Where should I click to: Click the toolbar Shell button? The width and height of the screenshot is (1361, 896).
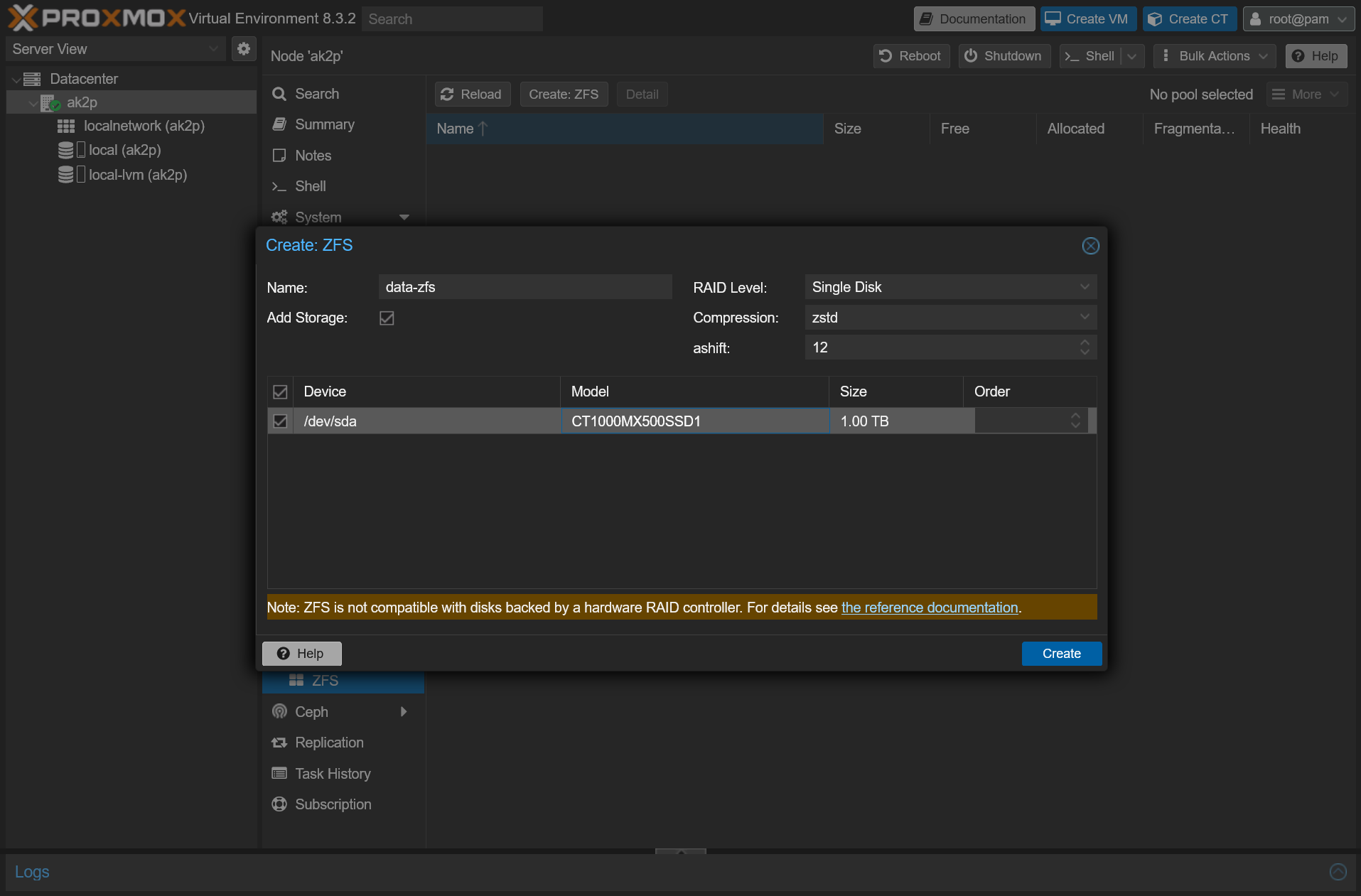pyautogui.click(x=1090, y=56)
